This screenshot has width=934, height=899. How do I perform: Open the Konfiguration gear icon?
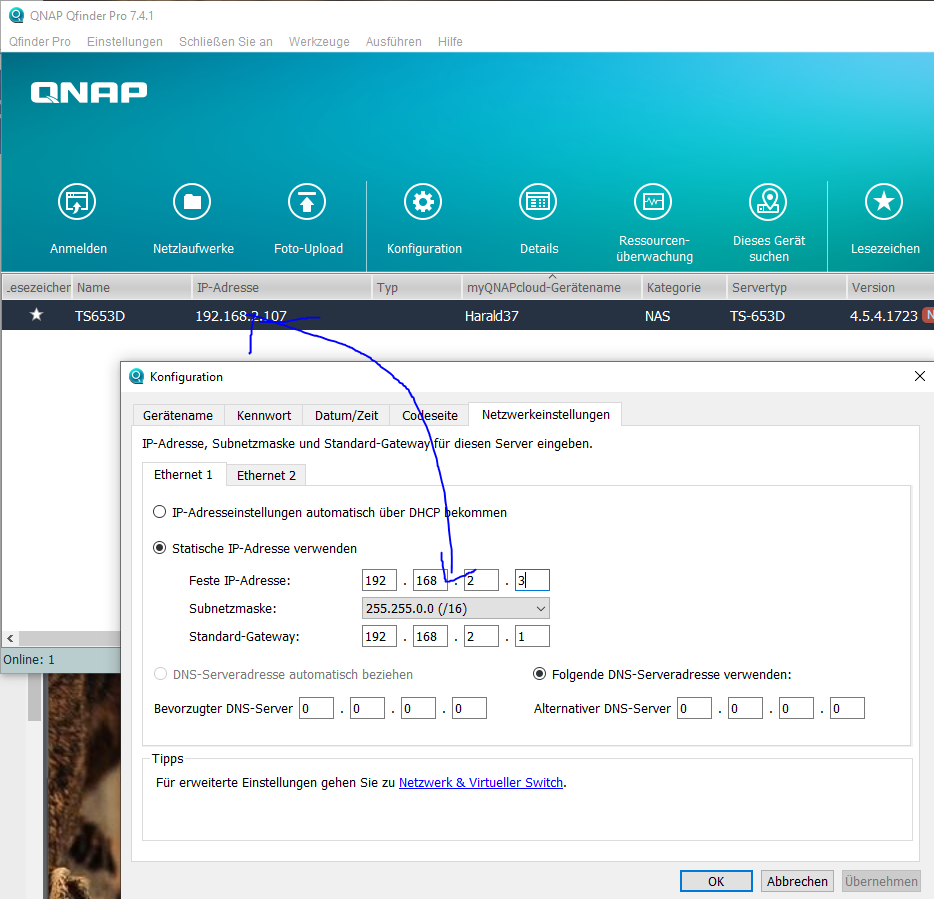click(x=423, y=202)
